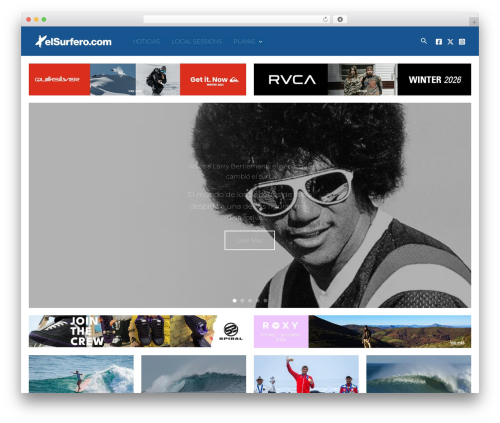Open the blue wave thumbnail at far right
500x423 pixels.
419,374
